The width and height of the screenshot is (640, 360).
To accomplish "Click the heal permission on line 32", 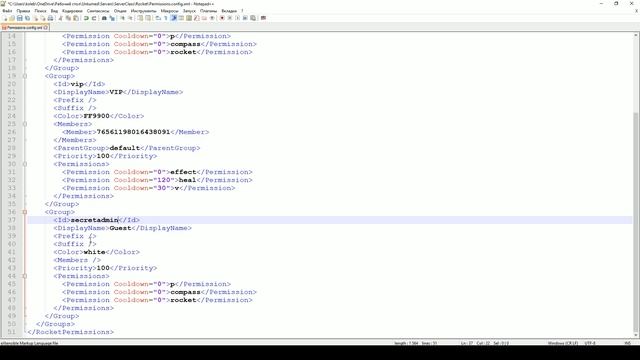I will coord(187,180).
